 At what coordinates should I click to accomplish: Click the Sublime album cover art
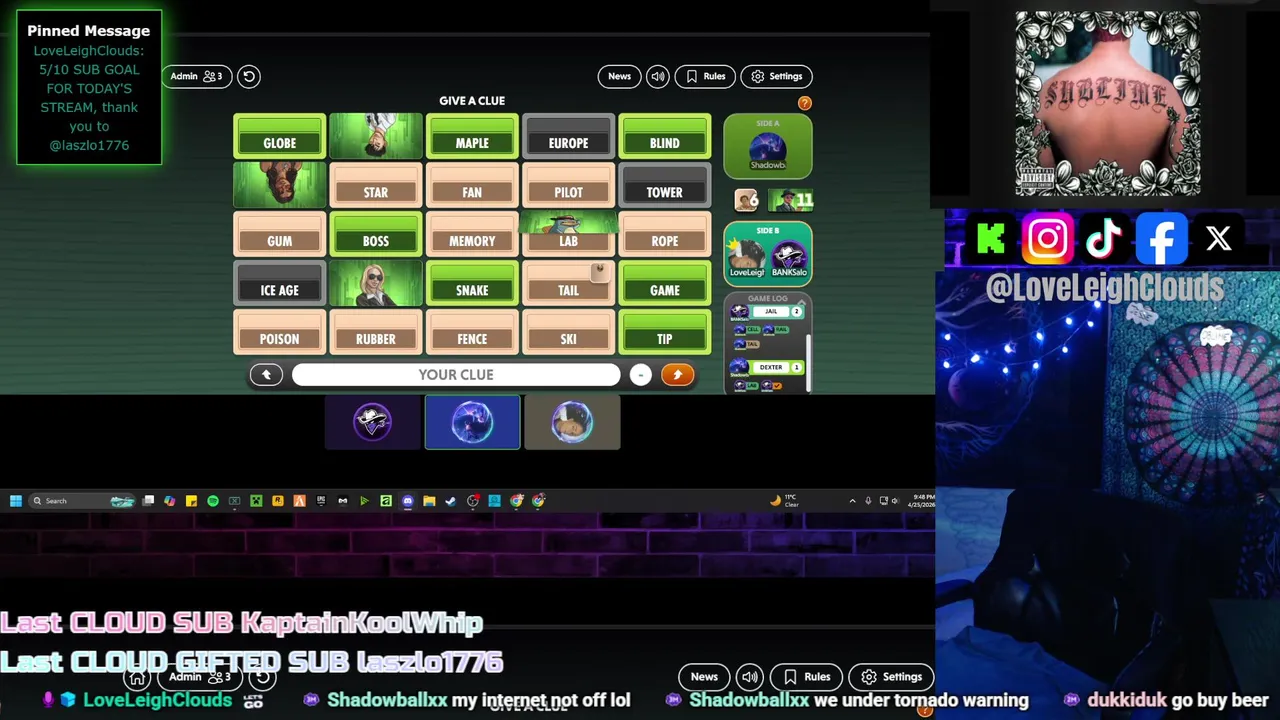point(1107,103)
